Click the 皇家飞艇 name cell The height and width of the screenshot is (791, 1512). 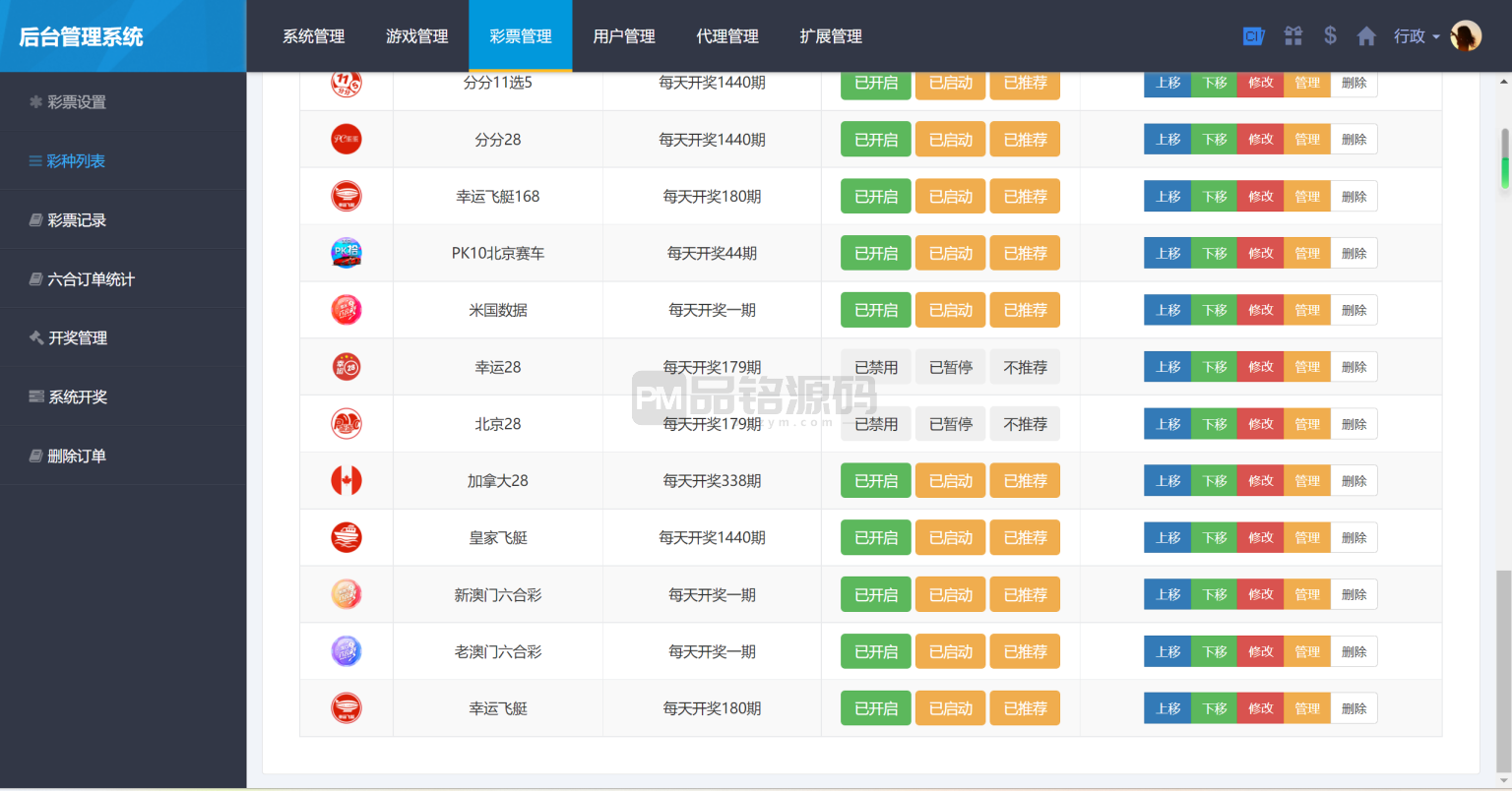(x=498, y=538)
